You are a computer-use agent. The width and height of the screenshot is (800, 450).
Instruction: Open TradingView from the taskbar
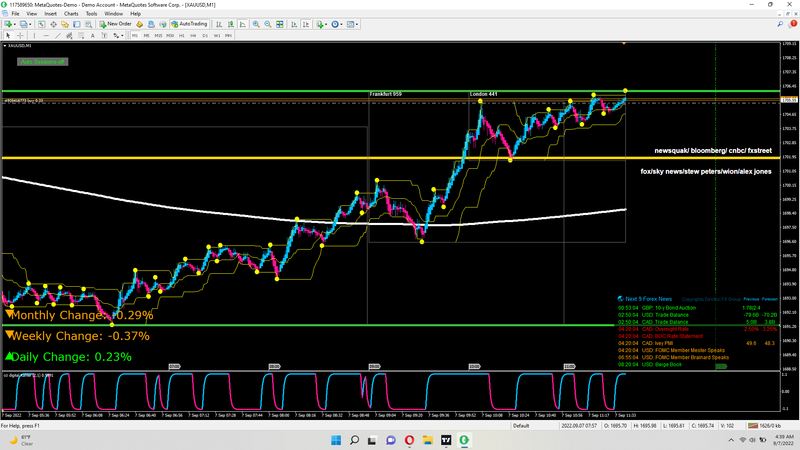(x=446, y=440)
